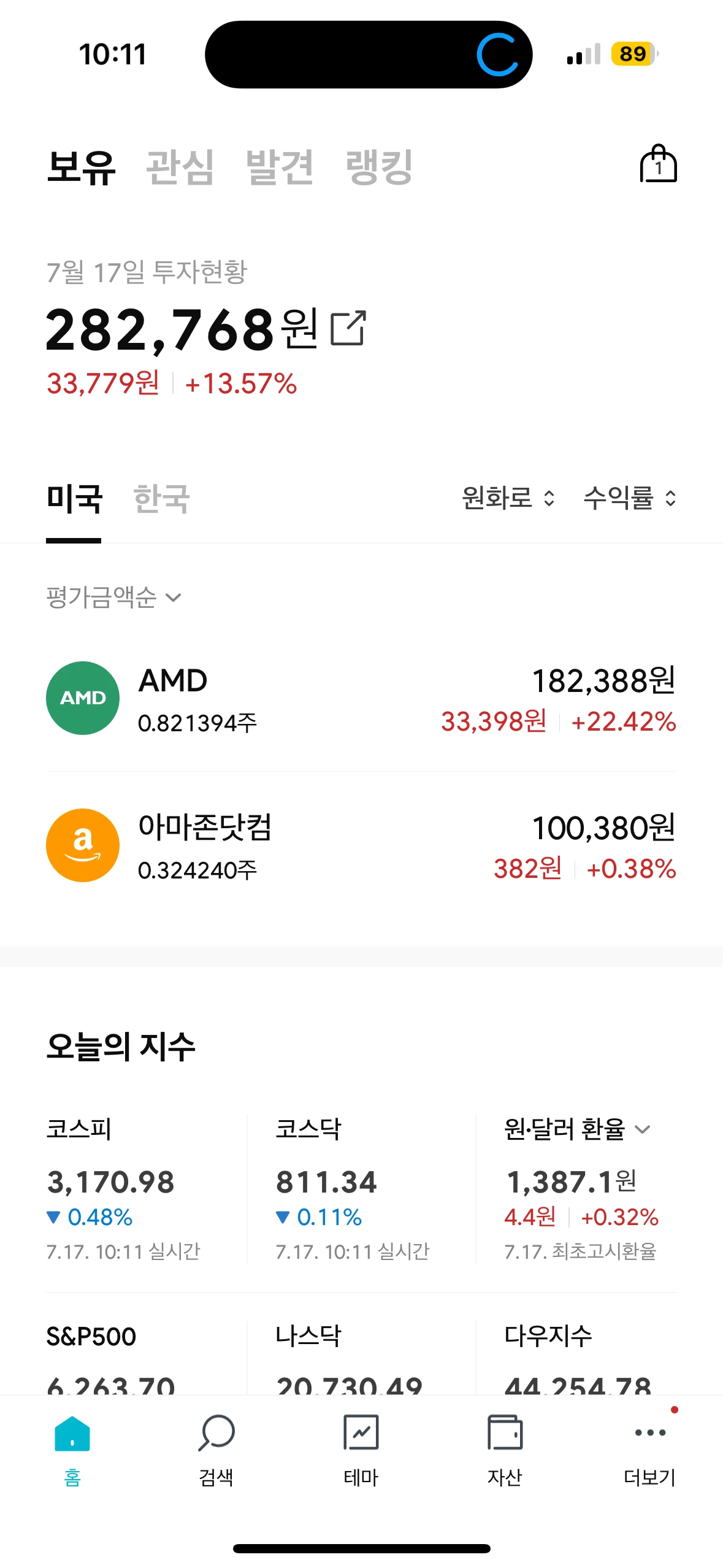This screenshot has width=723, height=1568.
Task: Select the 관심 tab
Action: coord(180,167)
